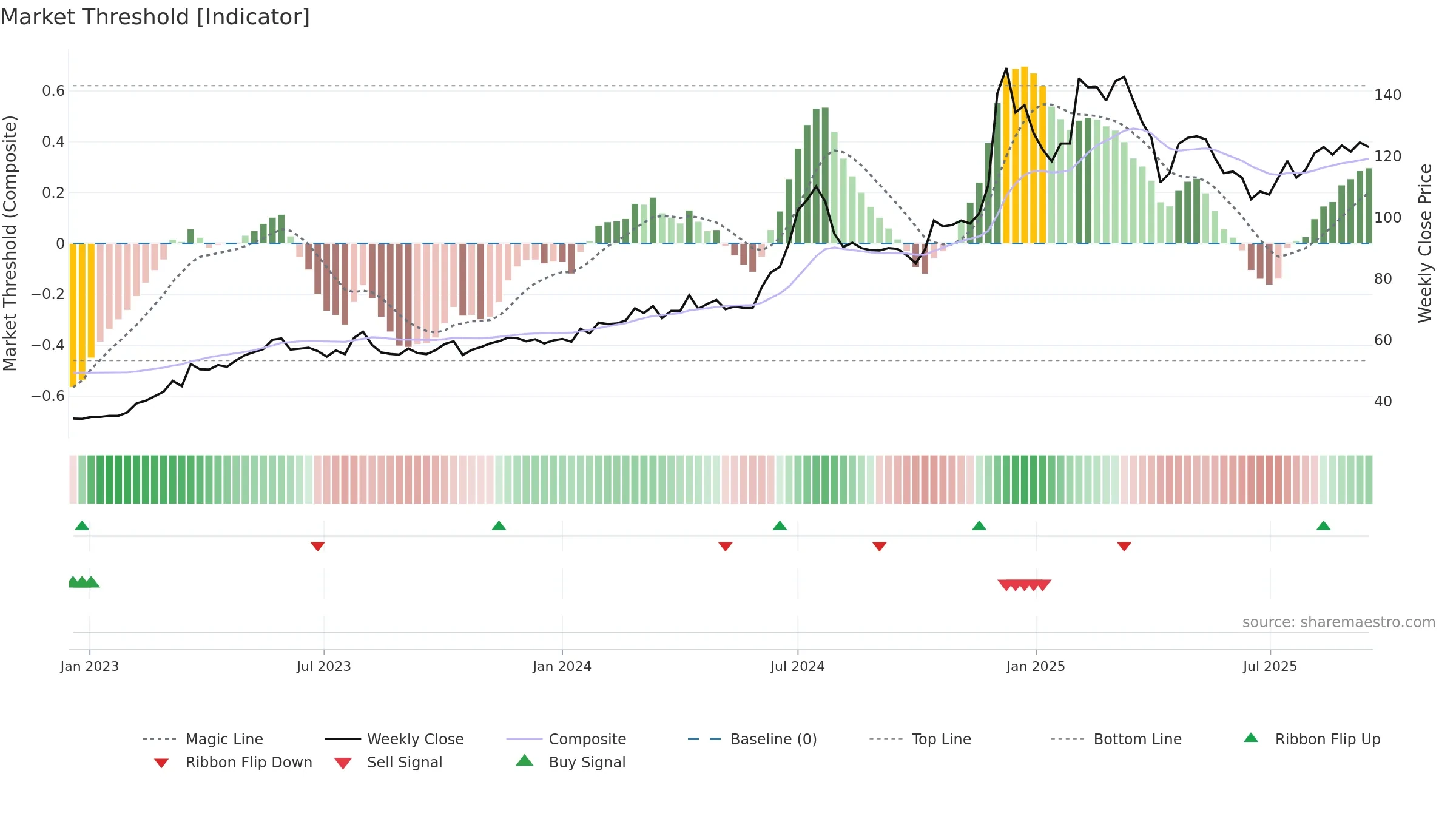
Task: Toggle the Weekly Close legend entry
Action: tap(394, 739)
